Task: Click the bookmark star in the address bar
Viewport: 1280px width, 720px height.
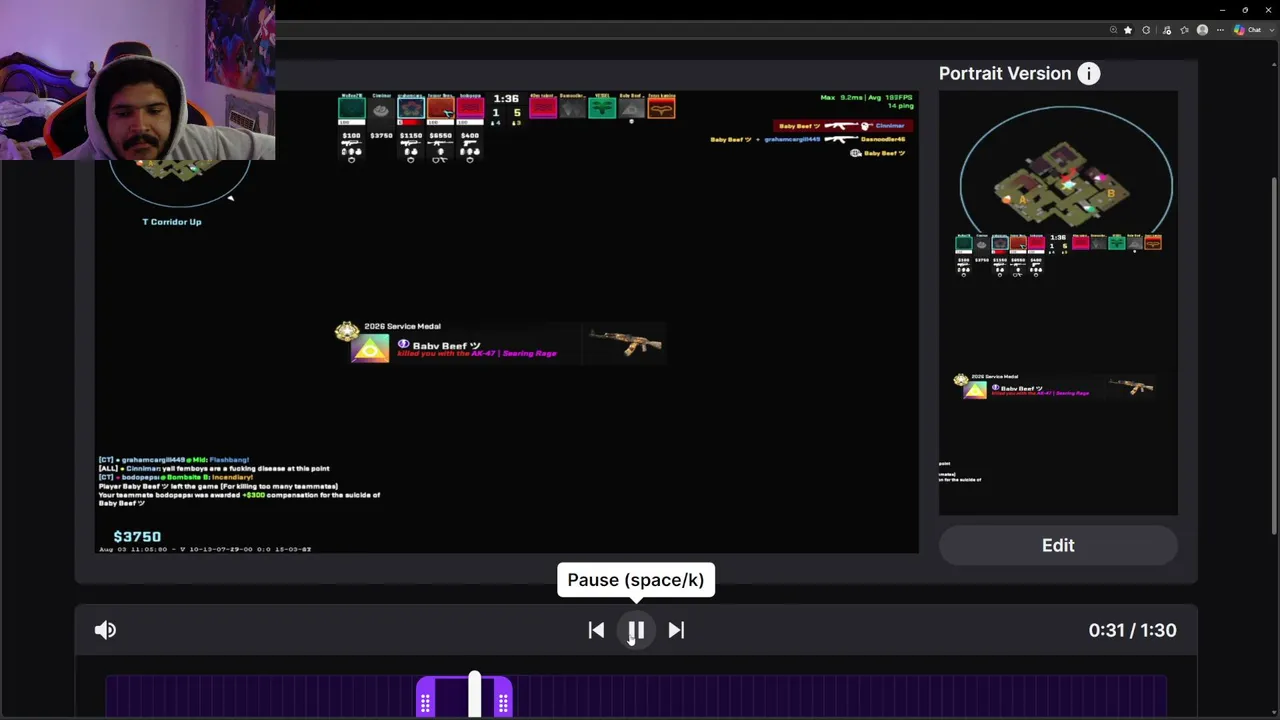Action: coord(1129,30)
